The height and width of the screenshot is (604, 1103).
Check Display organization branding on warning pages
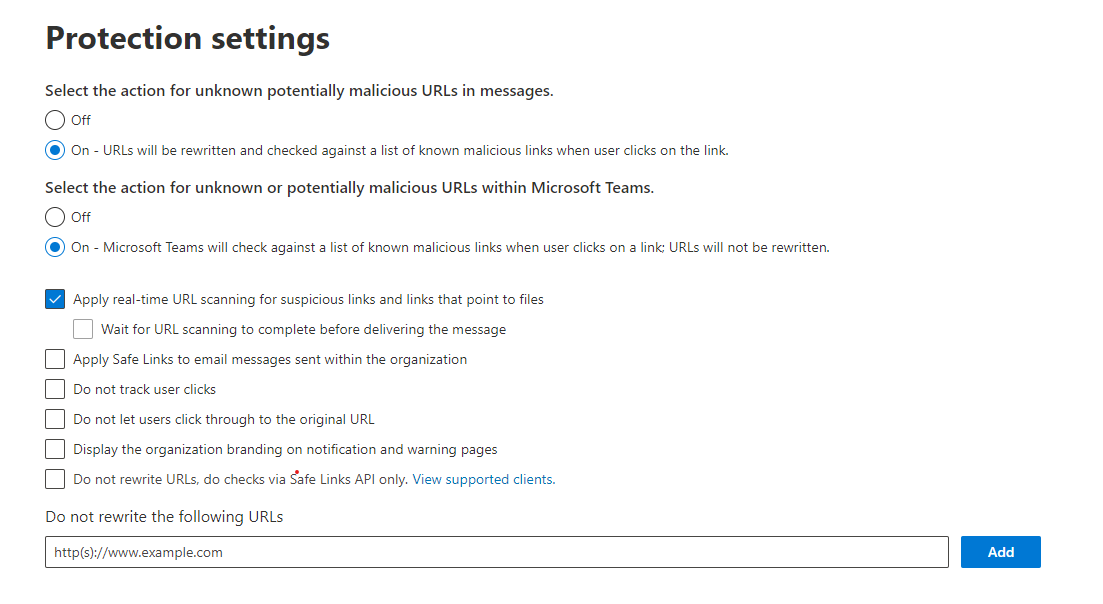[55, 448]
